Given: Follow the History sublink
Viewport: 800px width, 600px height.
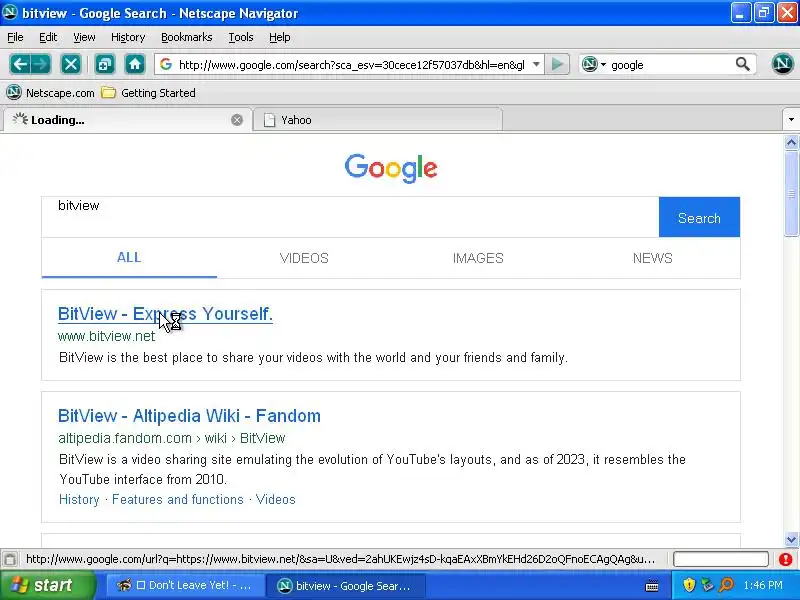Looking at the screenshot, I should [x=79, y=499].
